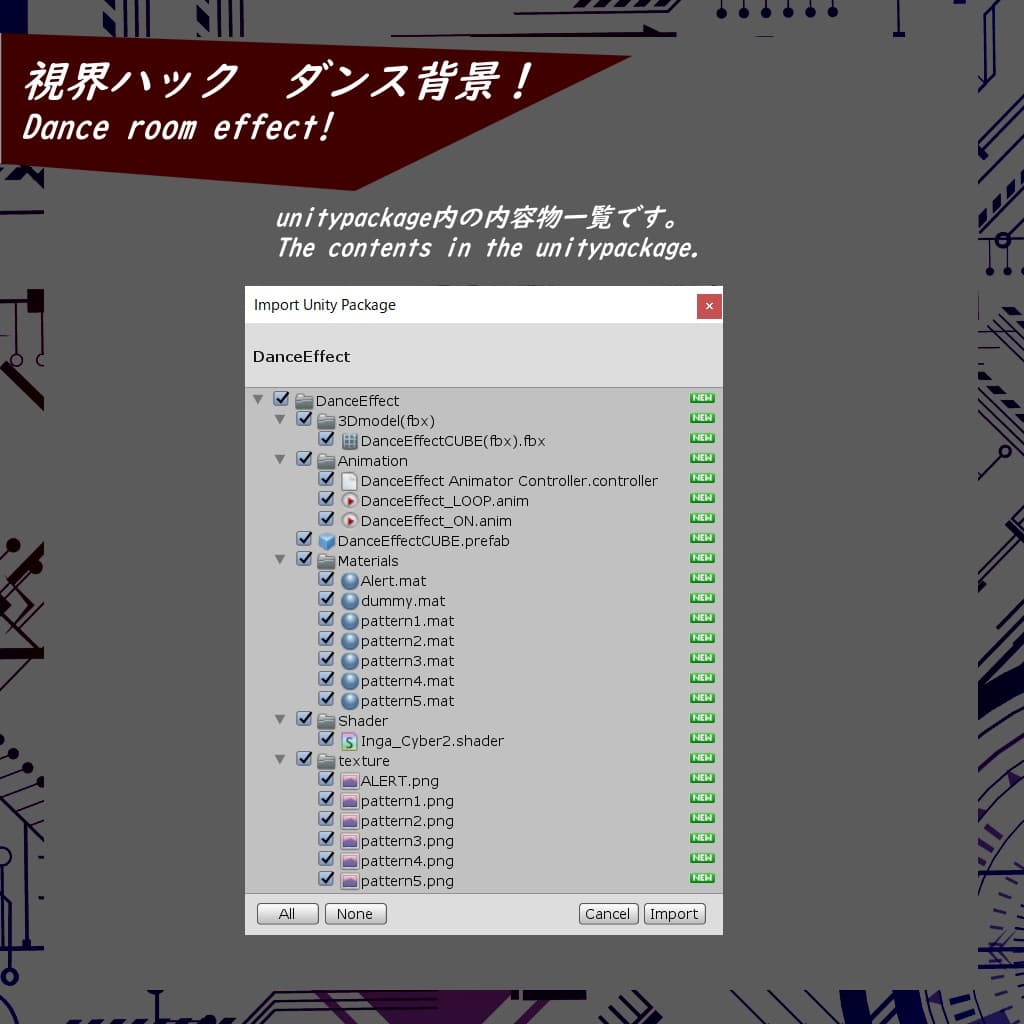Click the pattern4.png image icon
1024x1024 pixels.
click(349, 861)
